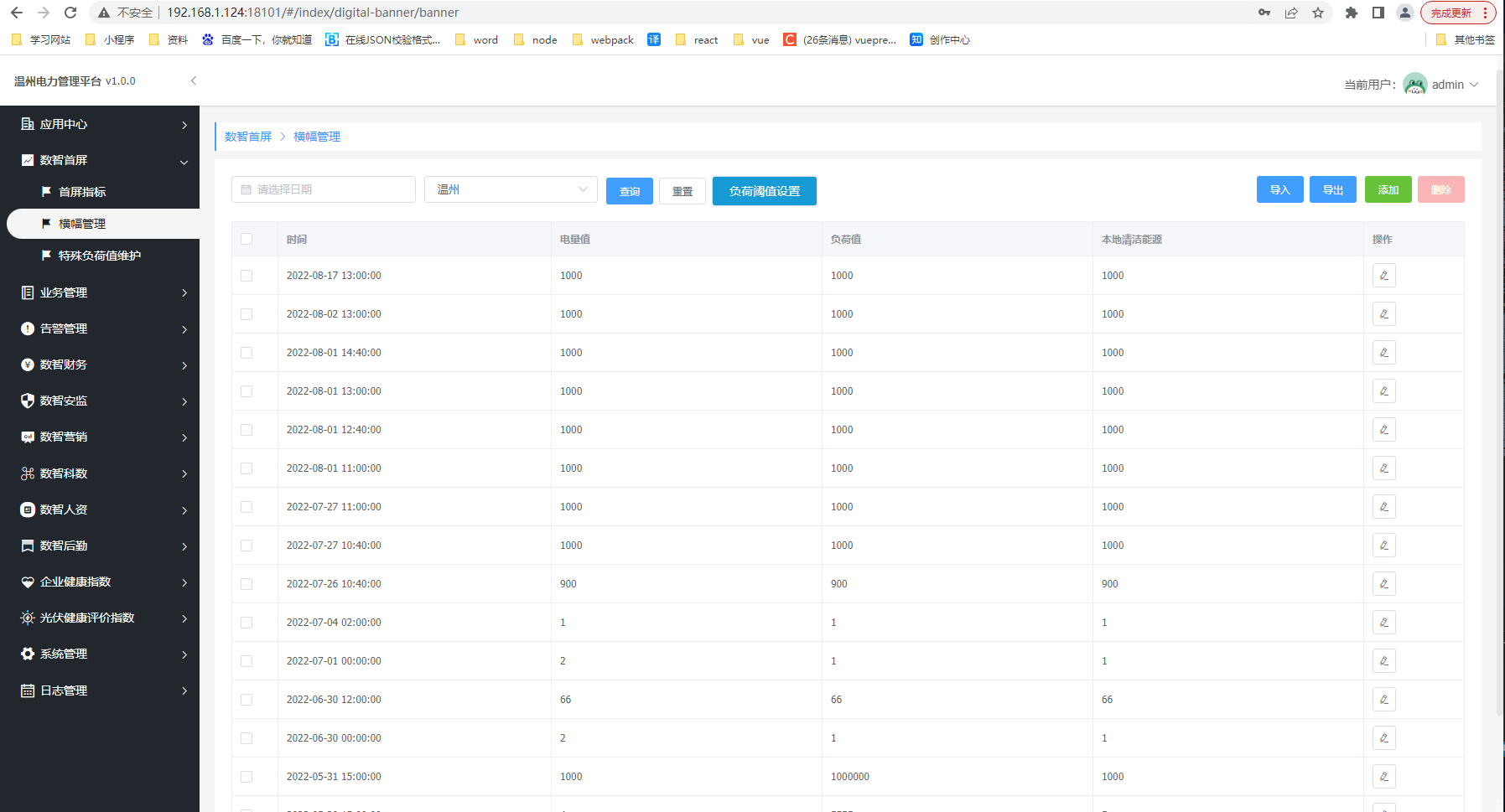Edit the 2022-08-01 13:00:00 row
Screen dimensions: 1505x812
coord(1383,391)
